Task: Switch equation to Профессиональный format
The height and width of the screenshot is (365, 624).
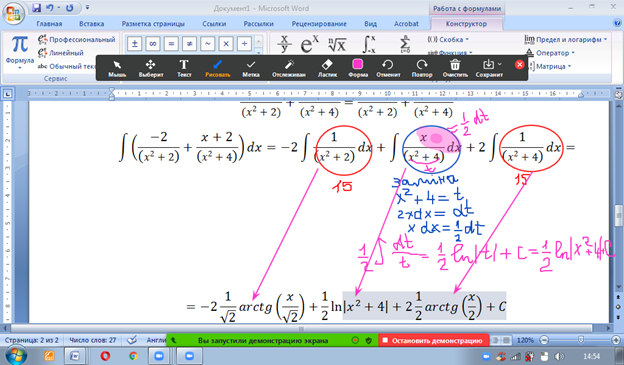Action: [77, 39]
